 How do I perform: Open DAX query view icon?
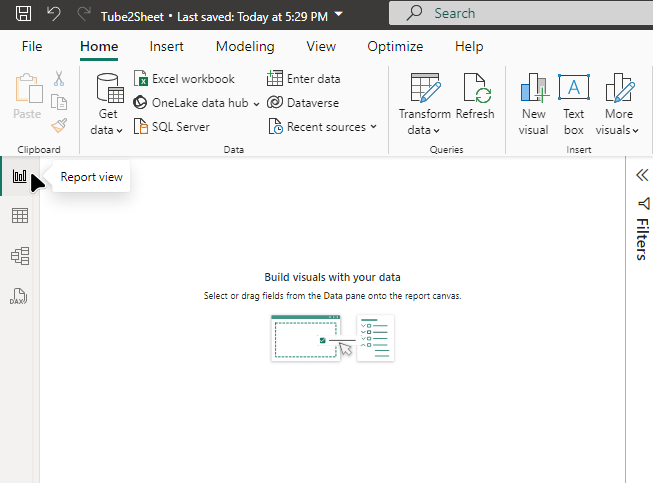point(19,296)
